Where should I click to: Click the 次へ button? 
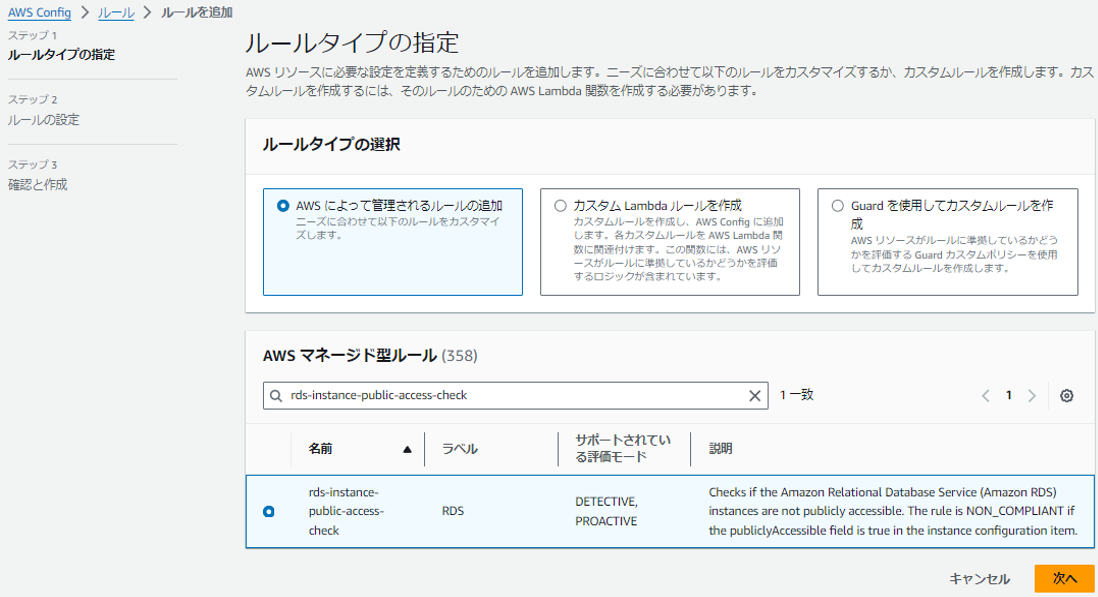click(x=1064, y=578)
